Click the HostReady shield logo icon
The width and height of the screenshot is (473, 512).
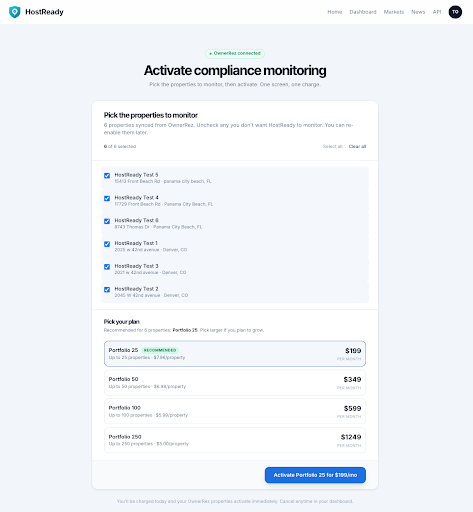pyautogui.click(x=14, y=12)
